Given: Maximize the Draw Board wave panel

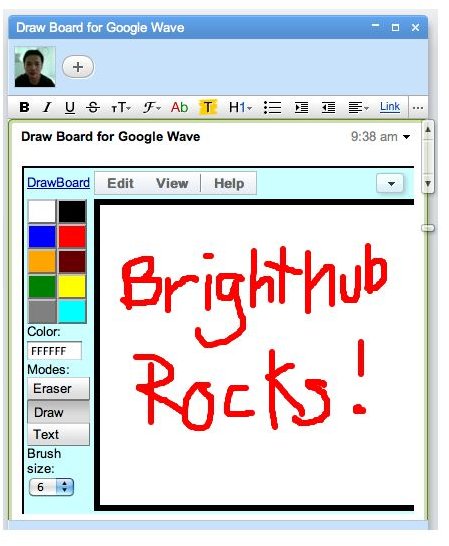Looking at the screenshot, I should [395, 27].
